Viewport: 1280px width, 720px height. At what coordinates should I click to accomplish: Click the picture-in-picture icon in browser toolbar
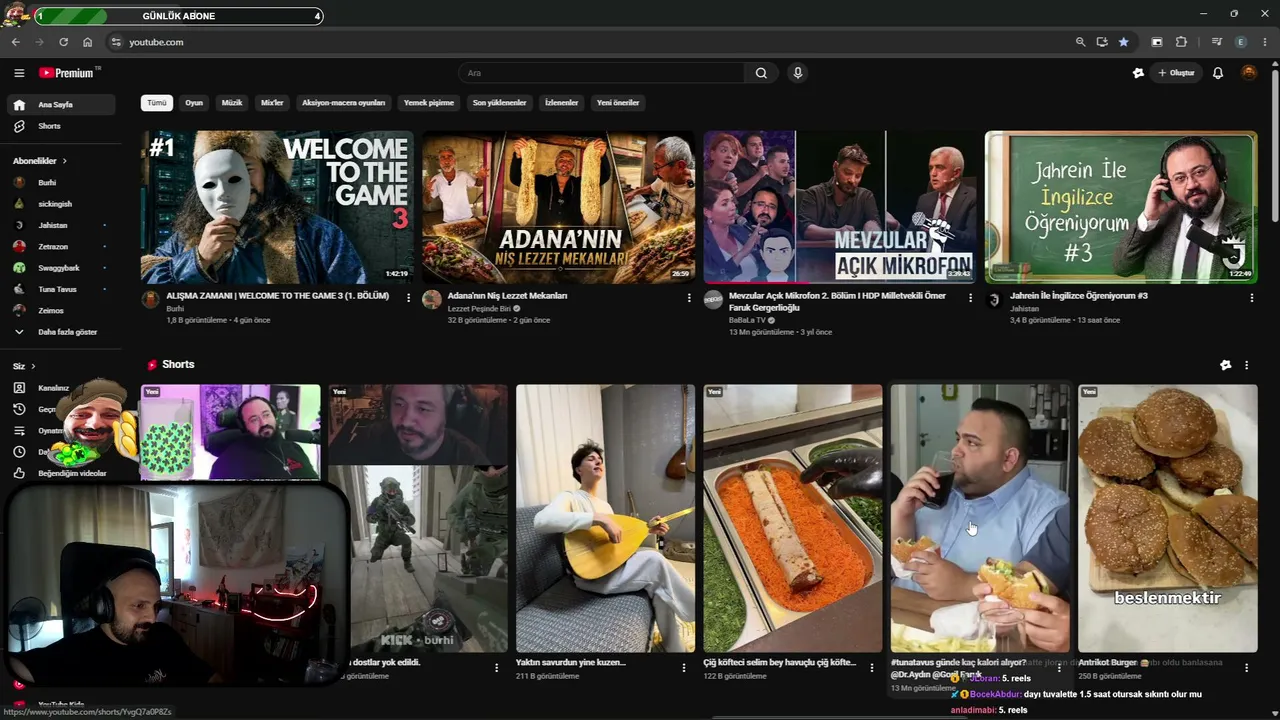[1157, 42]
